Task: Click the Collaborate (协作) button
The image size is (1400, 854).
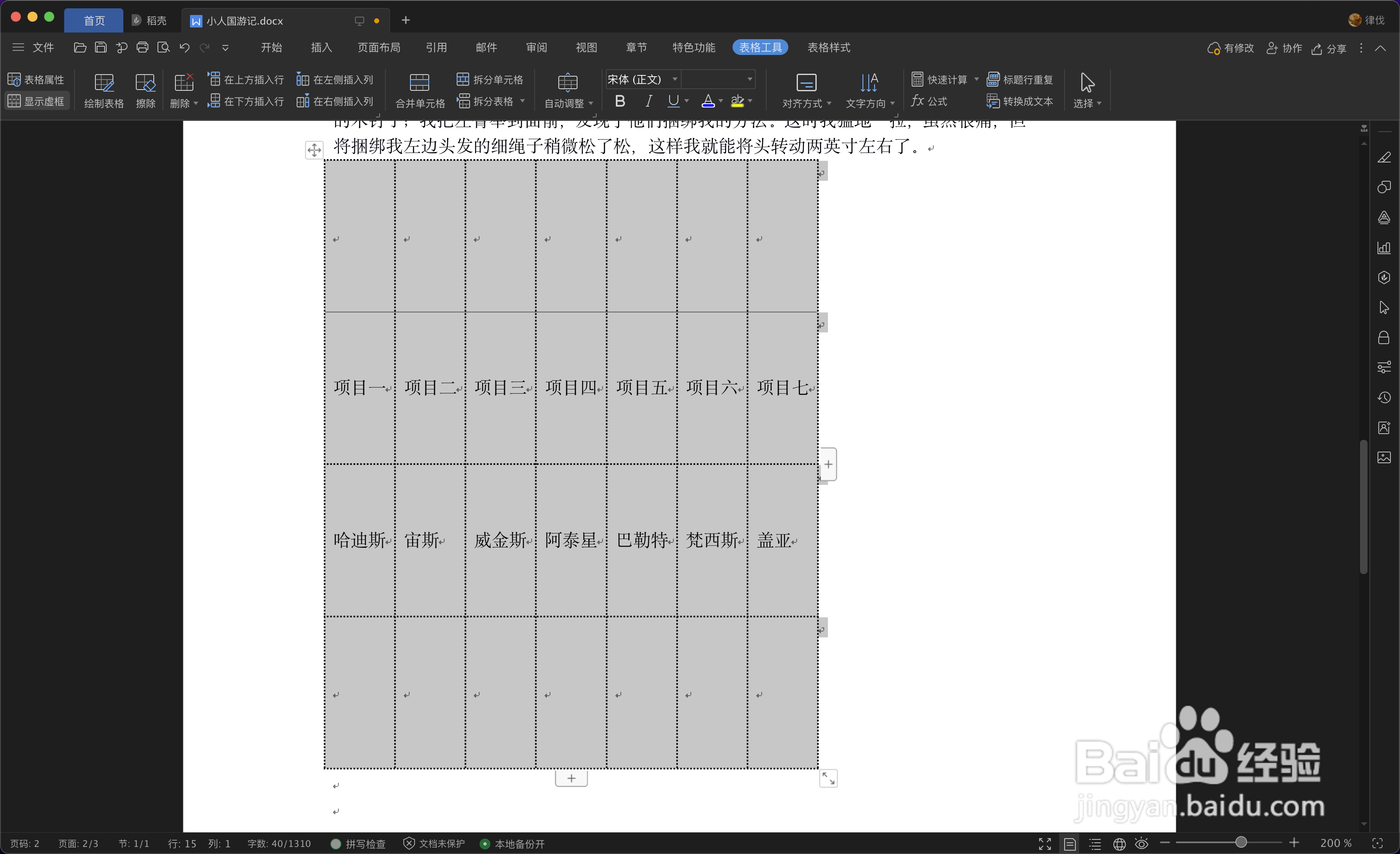Action: click(1284, 48)
